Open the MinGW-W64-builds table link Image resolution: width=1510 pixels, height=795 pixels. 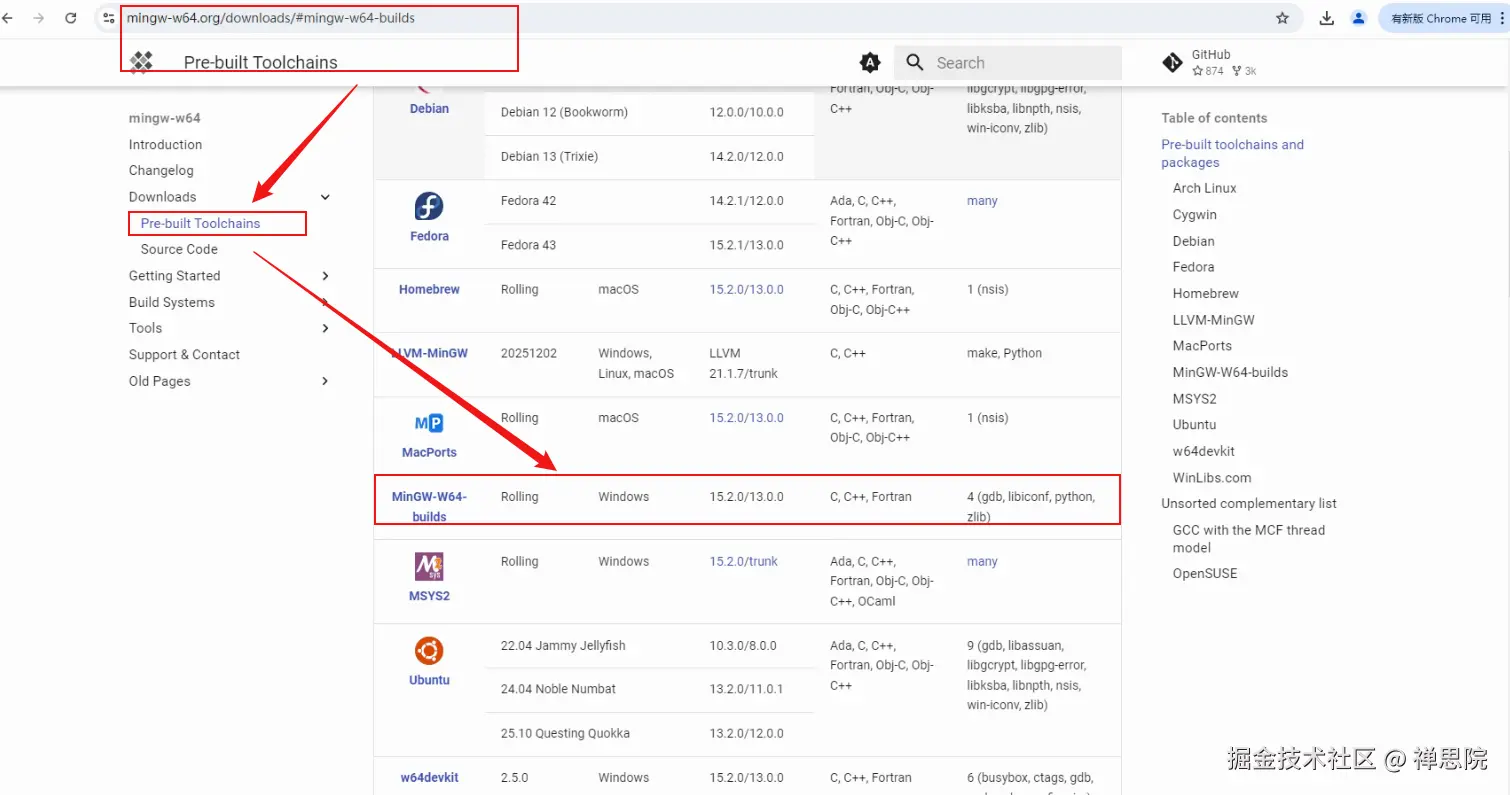pyautogui.click(x=429, y=506)
